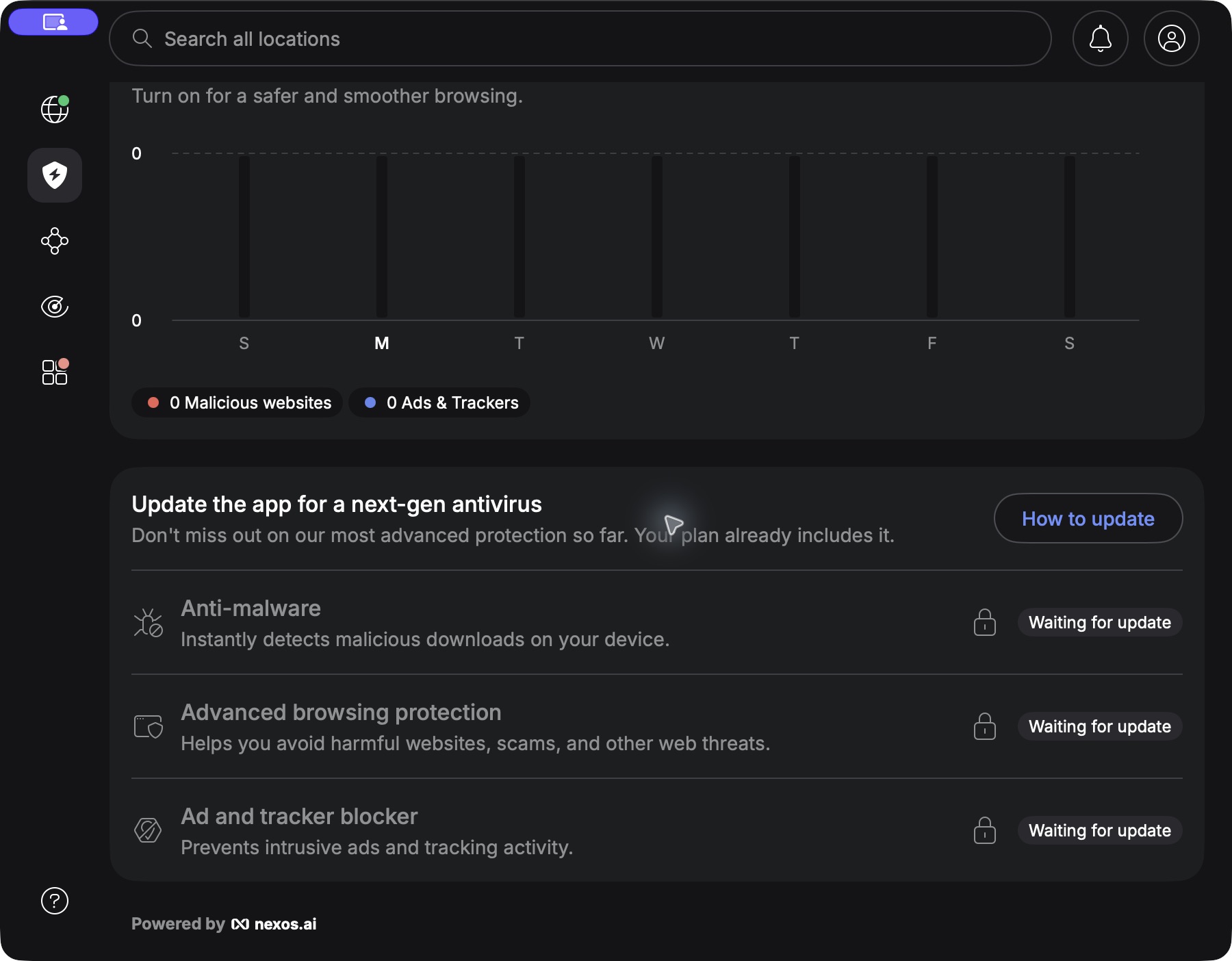The image size is (1232, 961).
Task: Click the Ad and tracker blocker lock icon
Action: coord(985,830)
